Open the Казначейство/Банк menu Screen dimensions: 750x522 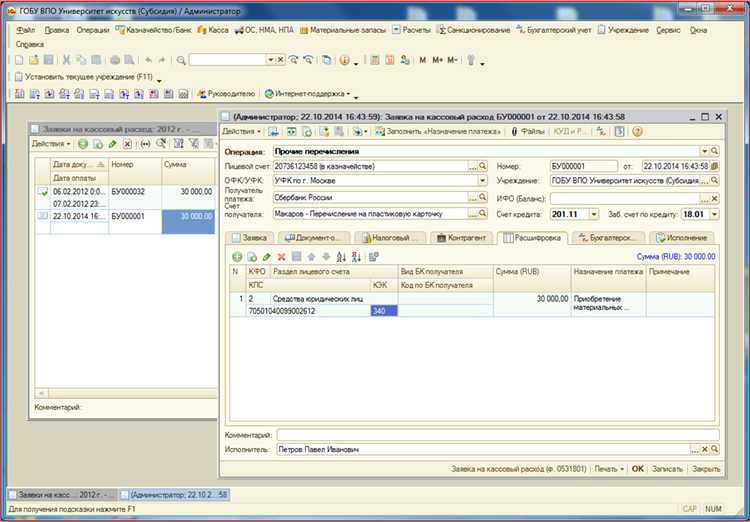(154, 30)
